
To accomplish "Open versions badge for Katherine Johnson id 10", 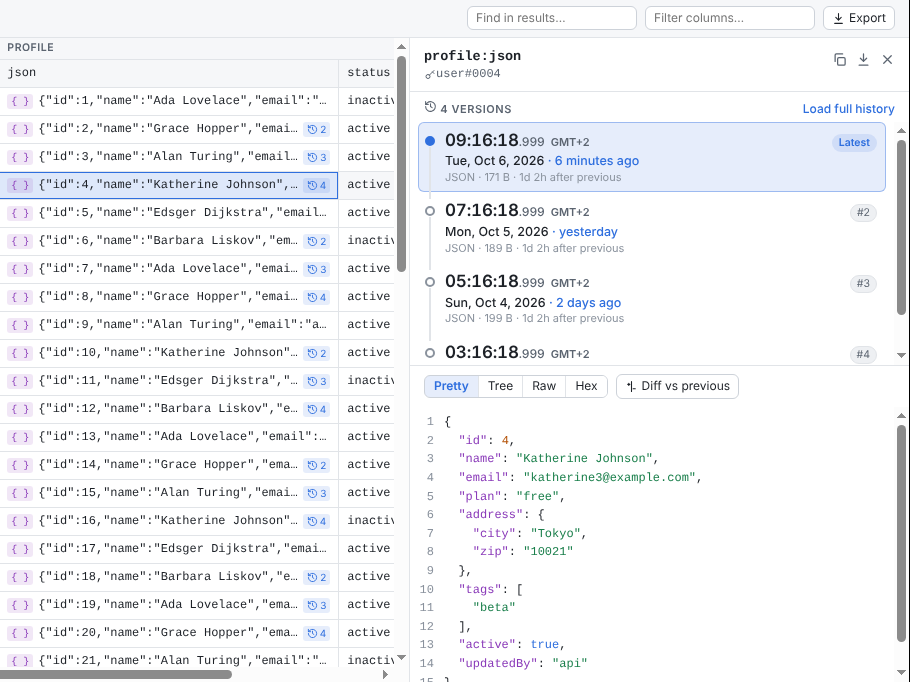I will coord(317,353).
